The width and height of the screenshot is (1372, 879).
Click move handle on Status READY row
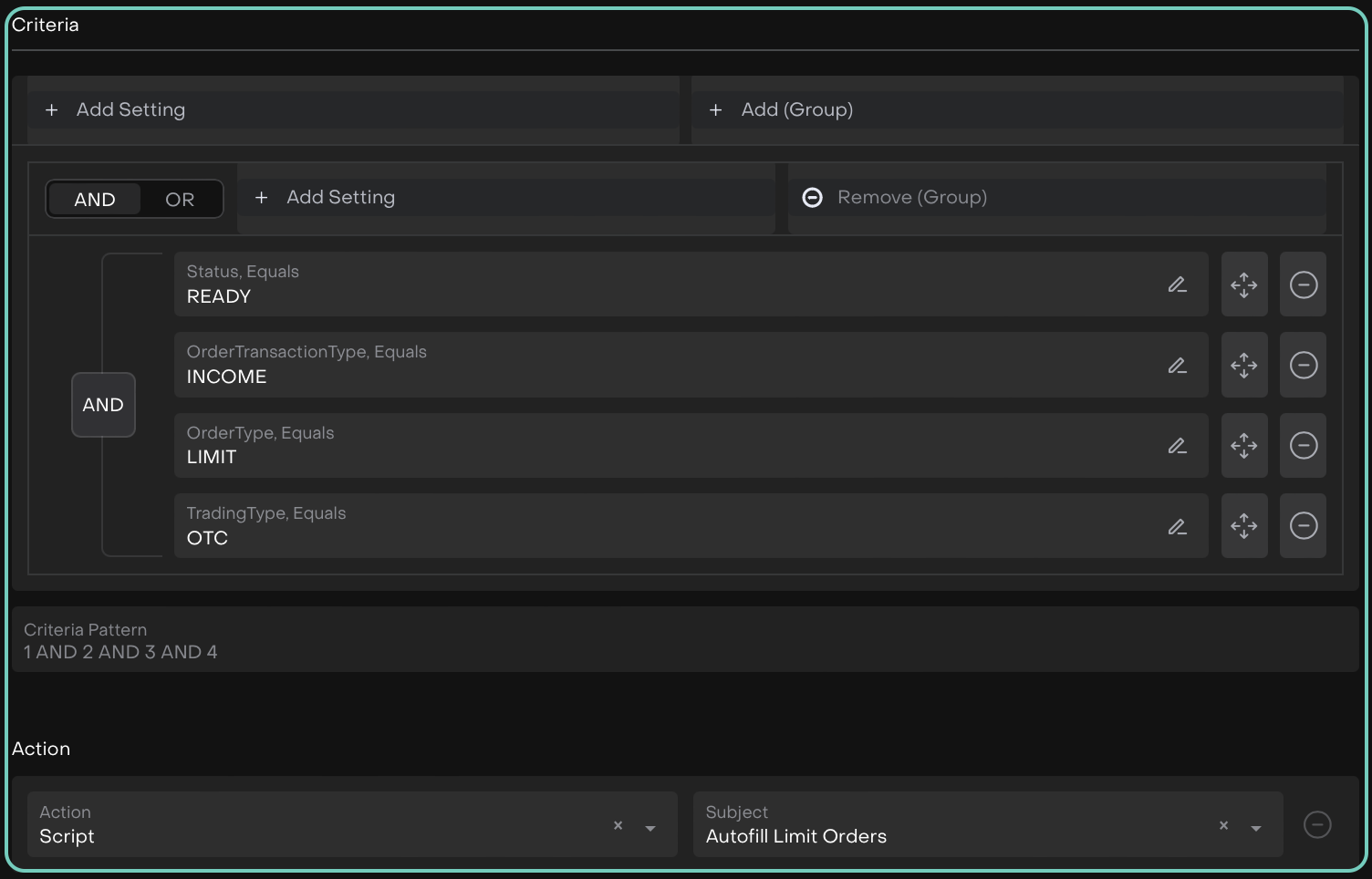coord(1243,284)
